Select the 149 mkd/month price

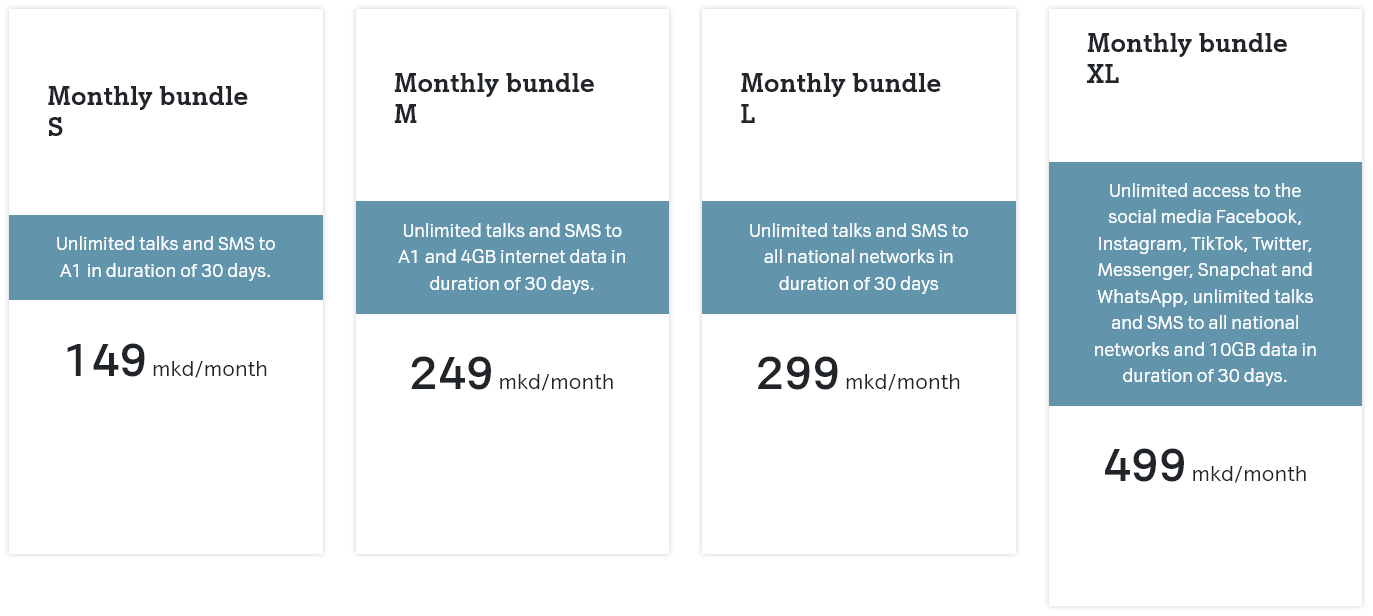[166, 361]
